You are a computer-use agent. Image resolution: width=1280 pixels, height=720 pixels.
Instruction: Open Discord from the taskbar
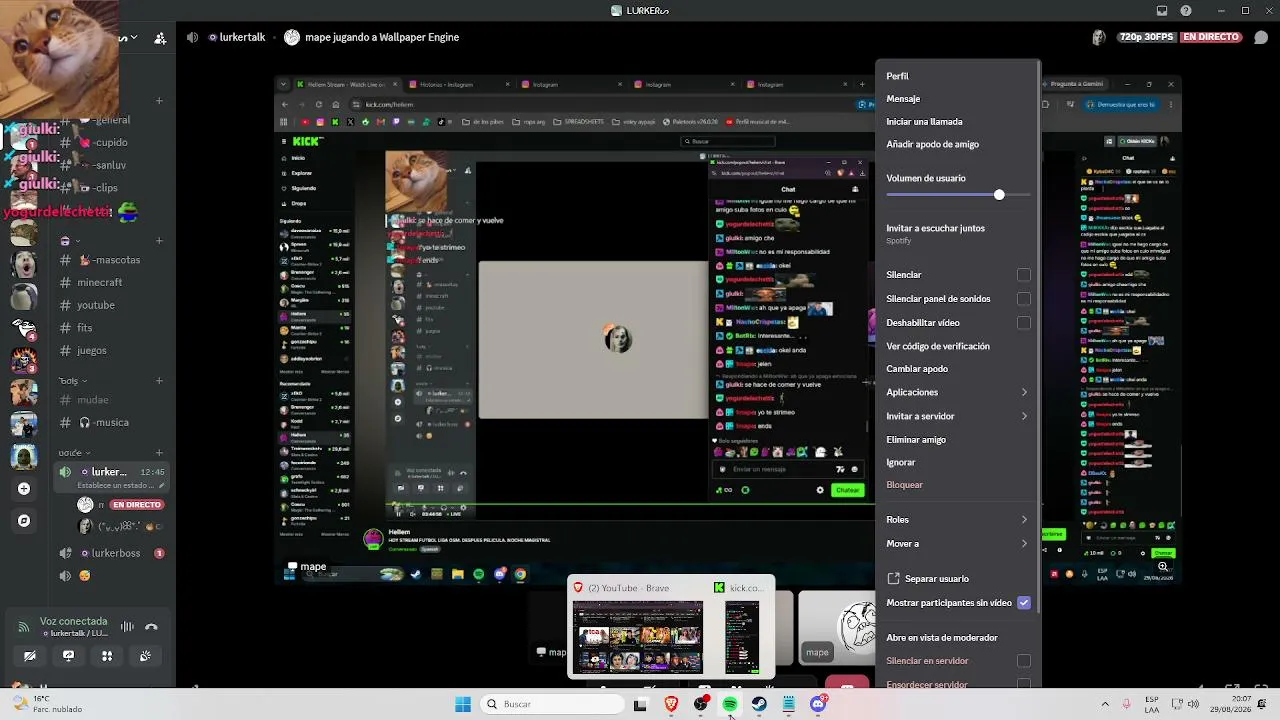818,704
